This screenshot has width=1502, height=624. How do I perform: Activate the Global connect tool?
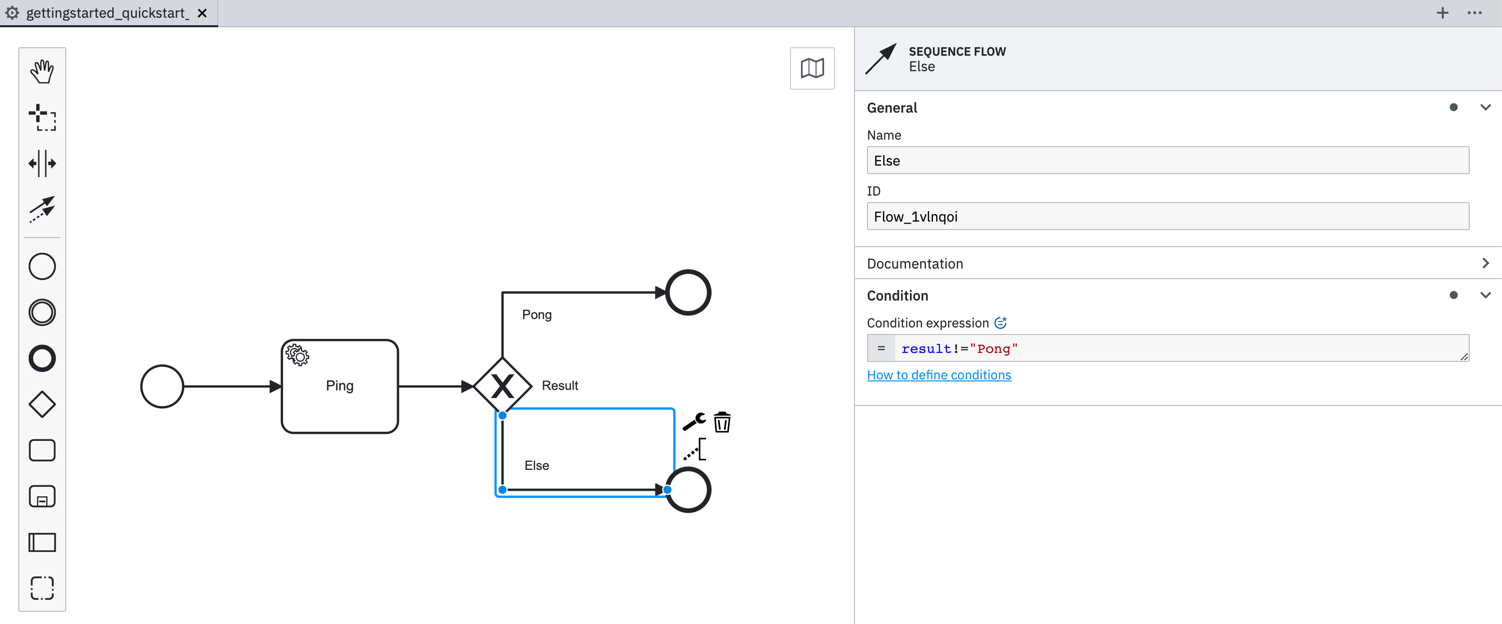42,211
